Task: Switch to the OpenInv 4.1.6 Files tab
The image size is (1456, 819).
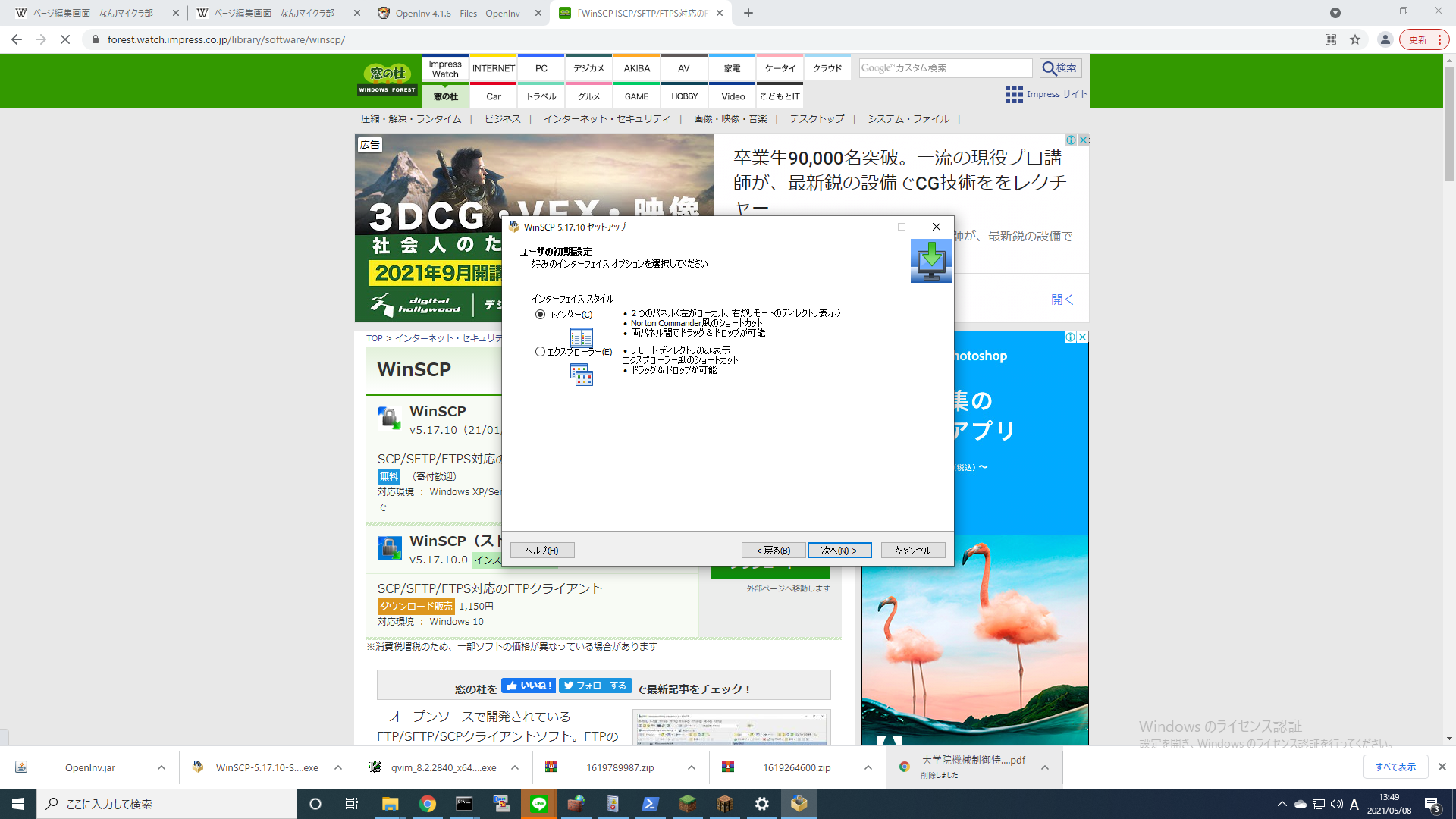Action: (458, 13)
